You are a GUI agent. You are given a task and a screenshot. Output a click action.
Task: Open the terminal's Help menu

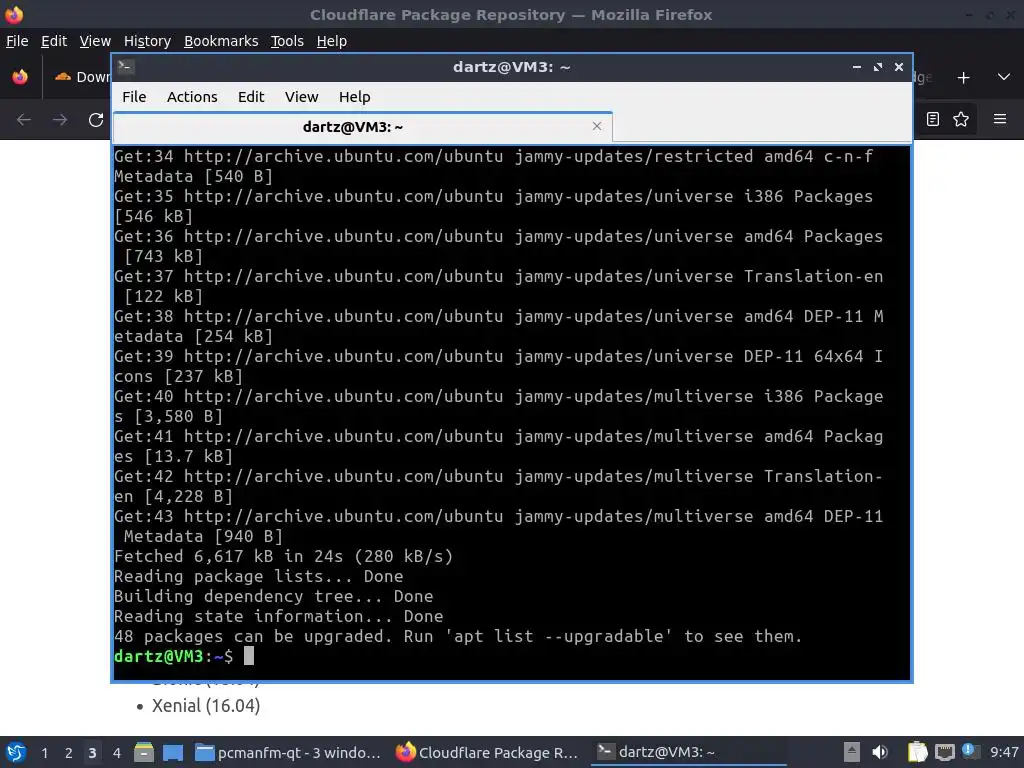click(x=355, y=97)
